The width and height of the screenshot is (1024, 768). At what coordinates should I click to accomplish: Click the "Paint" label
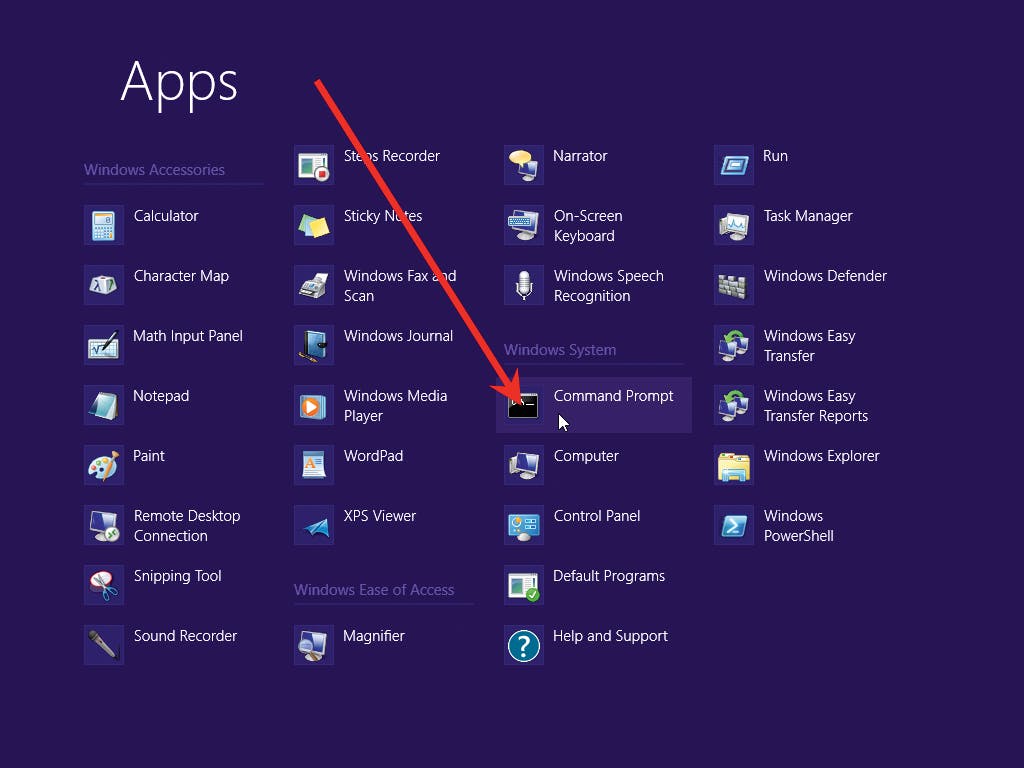point(149,456)
